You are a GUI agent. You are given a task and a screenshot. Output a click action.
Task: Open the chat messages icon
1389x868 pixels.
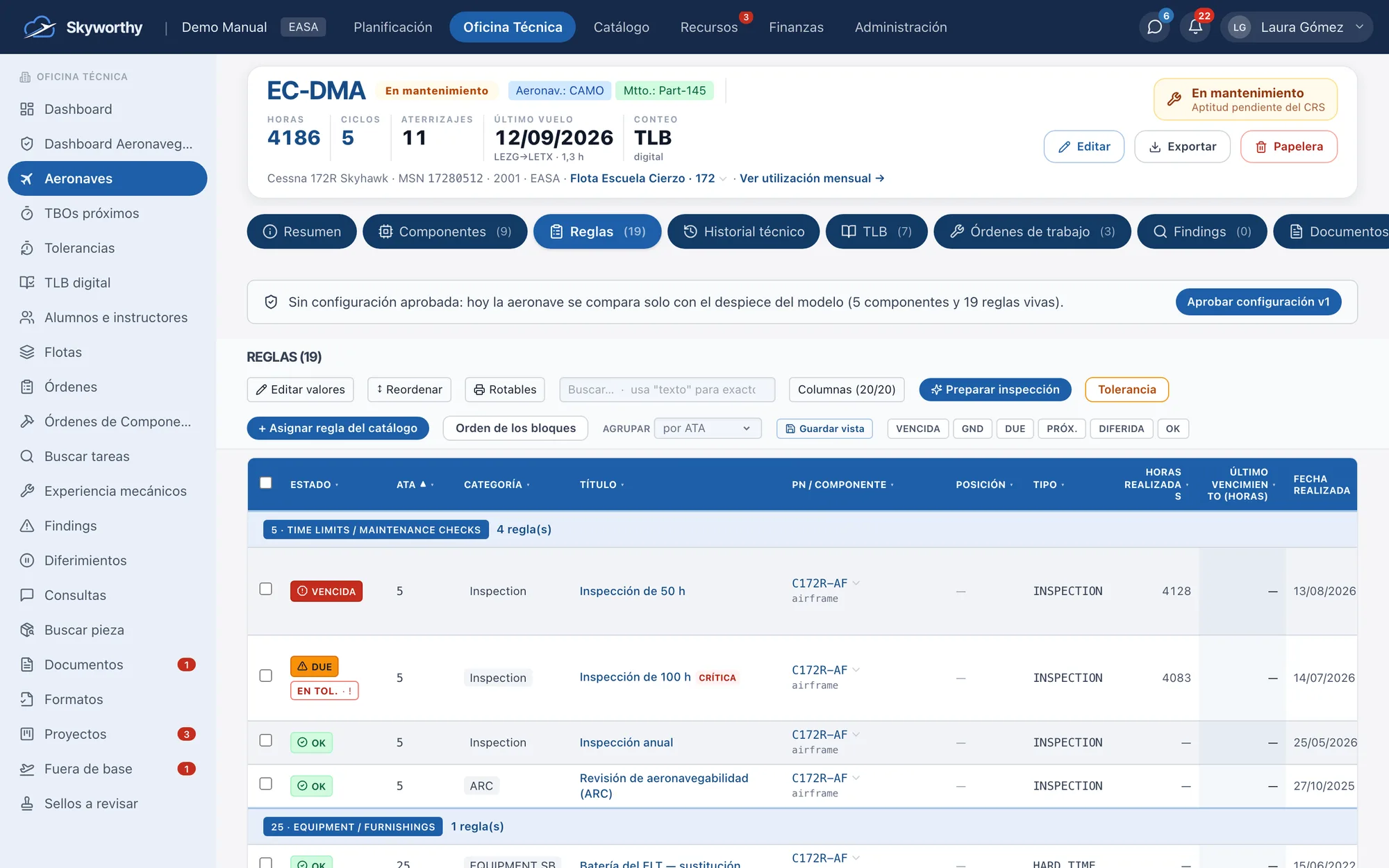[1154, 27]
